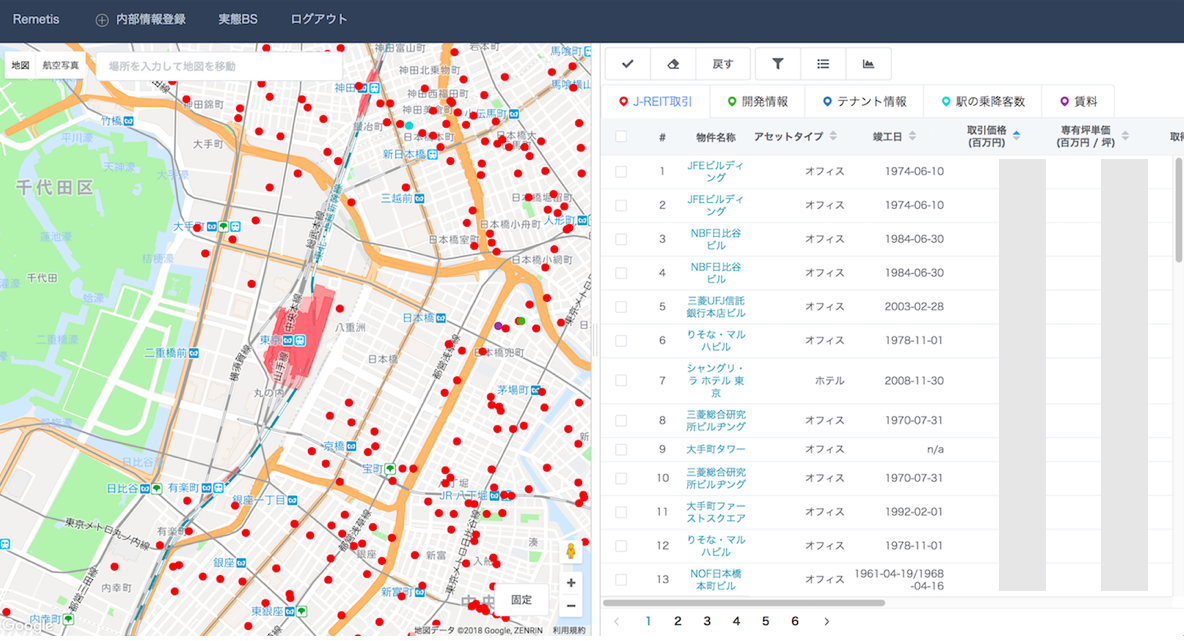Switch map to 航空写真 view
1184x641 pixels.
click(60, 66)
